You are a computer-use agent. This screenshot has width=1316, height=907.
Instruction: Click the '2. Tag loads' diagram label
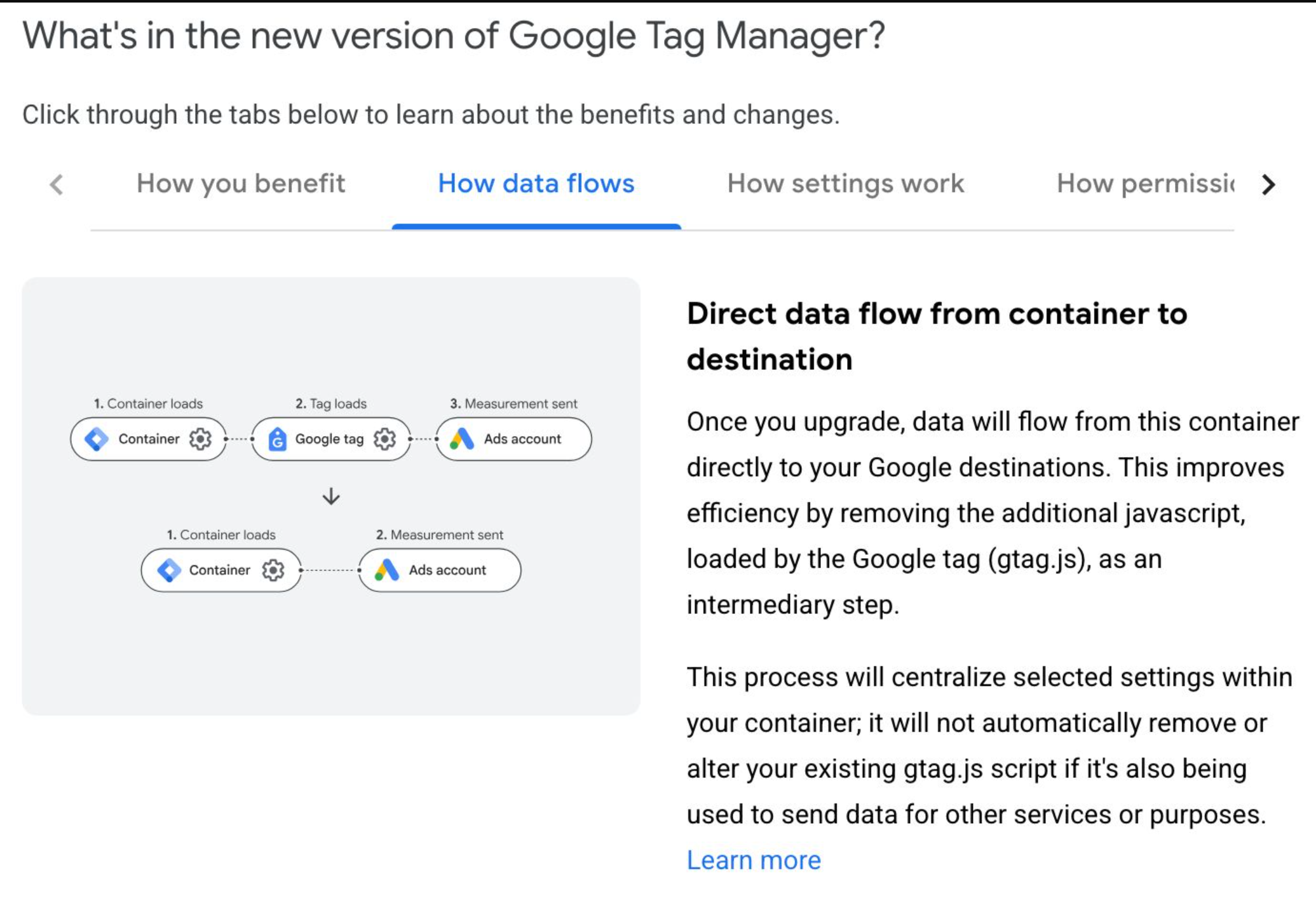point(331,404)
